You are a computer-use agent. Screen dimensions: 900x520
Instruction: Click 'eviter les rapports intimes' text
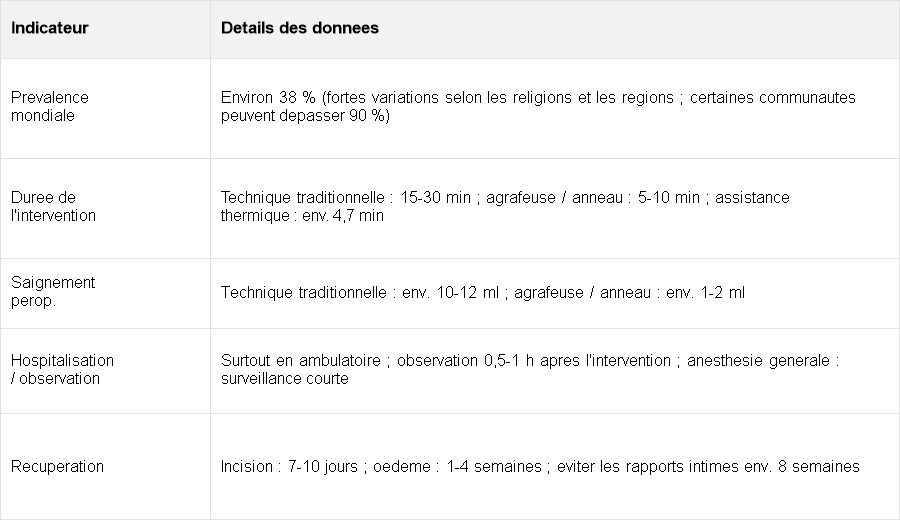(648, 467)
